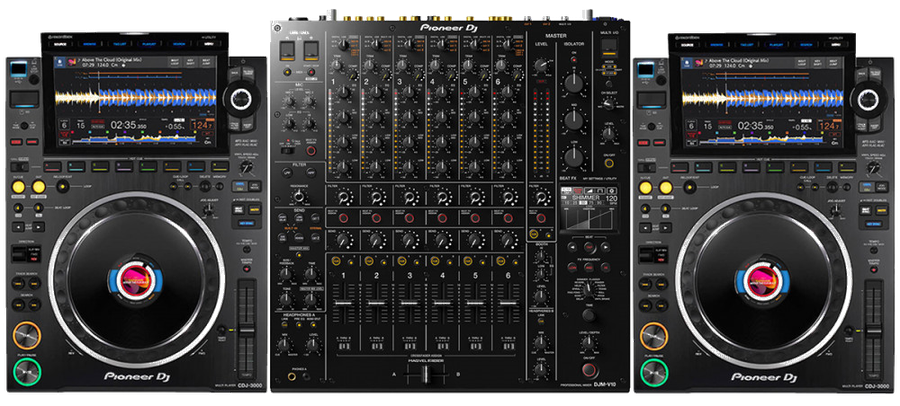This screenshot has height=406, width=900.
Task: Touch the right deck jog wheel center
Action: (760, 280)
